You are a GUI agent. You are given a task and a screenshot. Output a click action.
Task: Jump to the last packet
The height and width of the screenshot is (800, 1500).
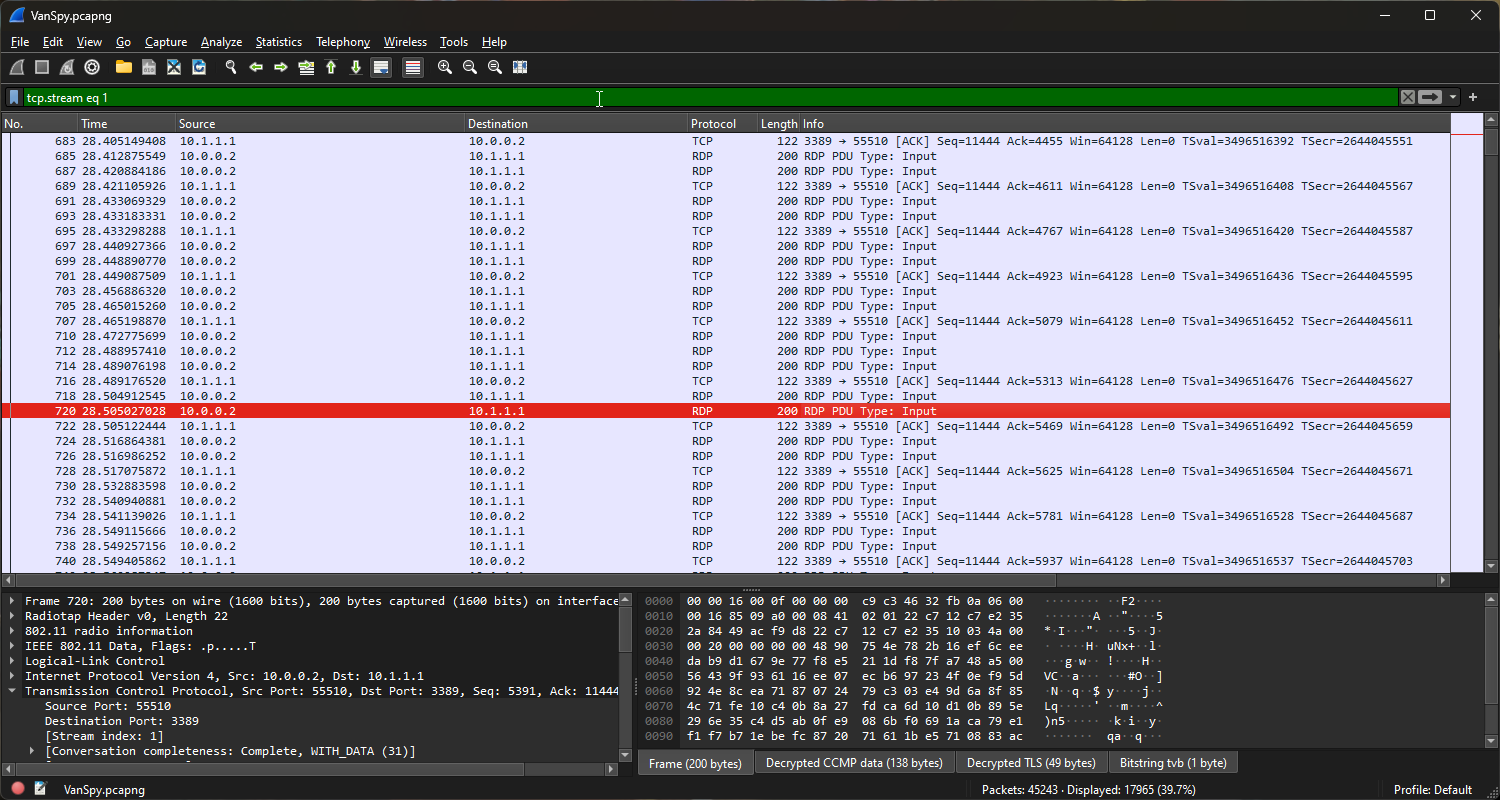point(356,67)
